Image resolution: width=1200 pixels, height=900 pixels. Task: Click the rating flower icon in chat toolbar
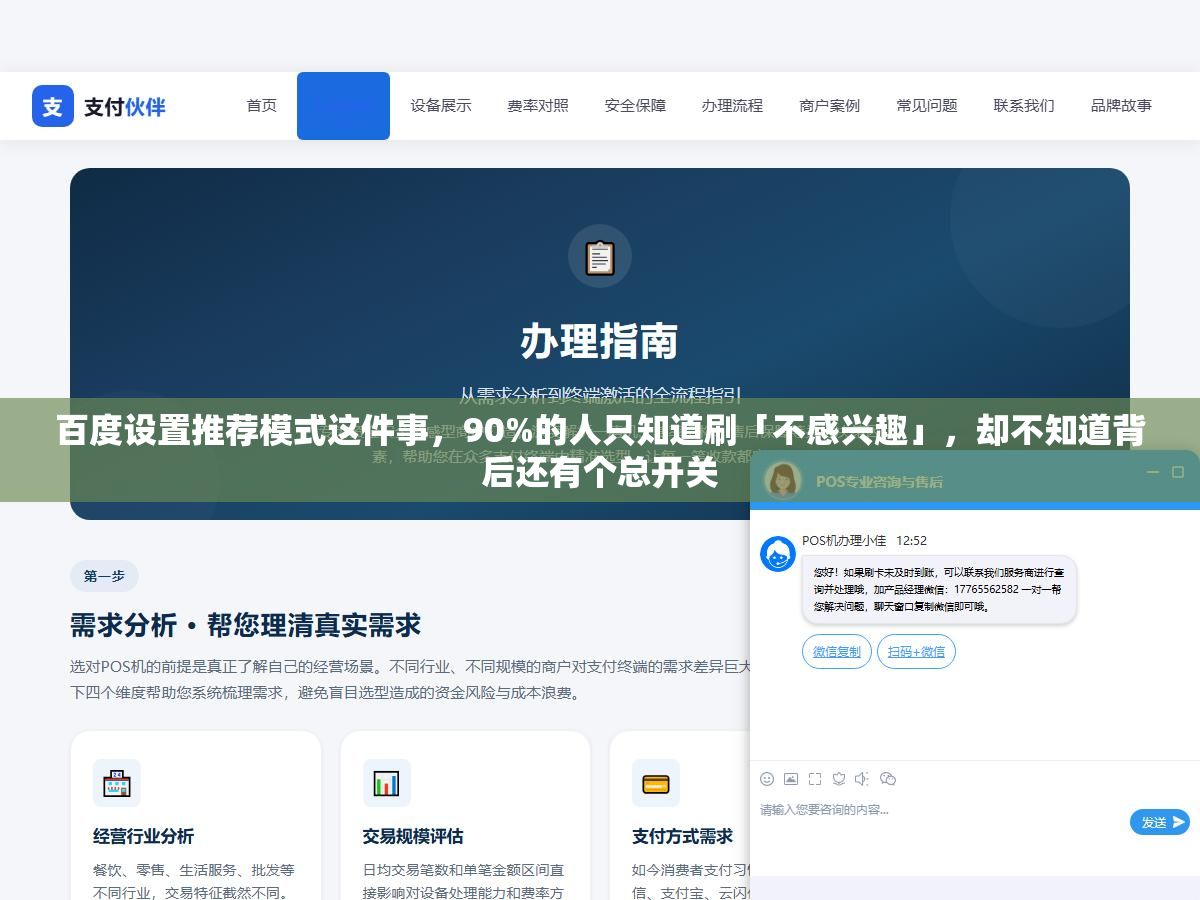(x=839, y=778)
